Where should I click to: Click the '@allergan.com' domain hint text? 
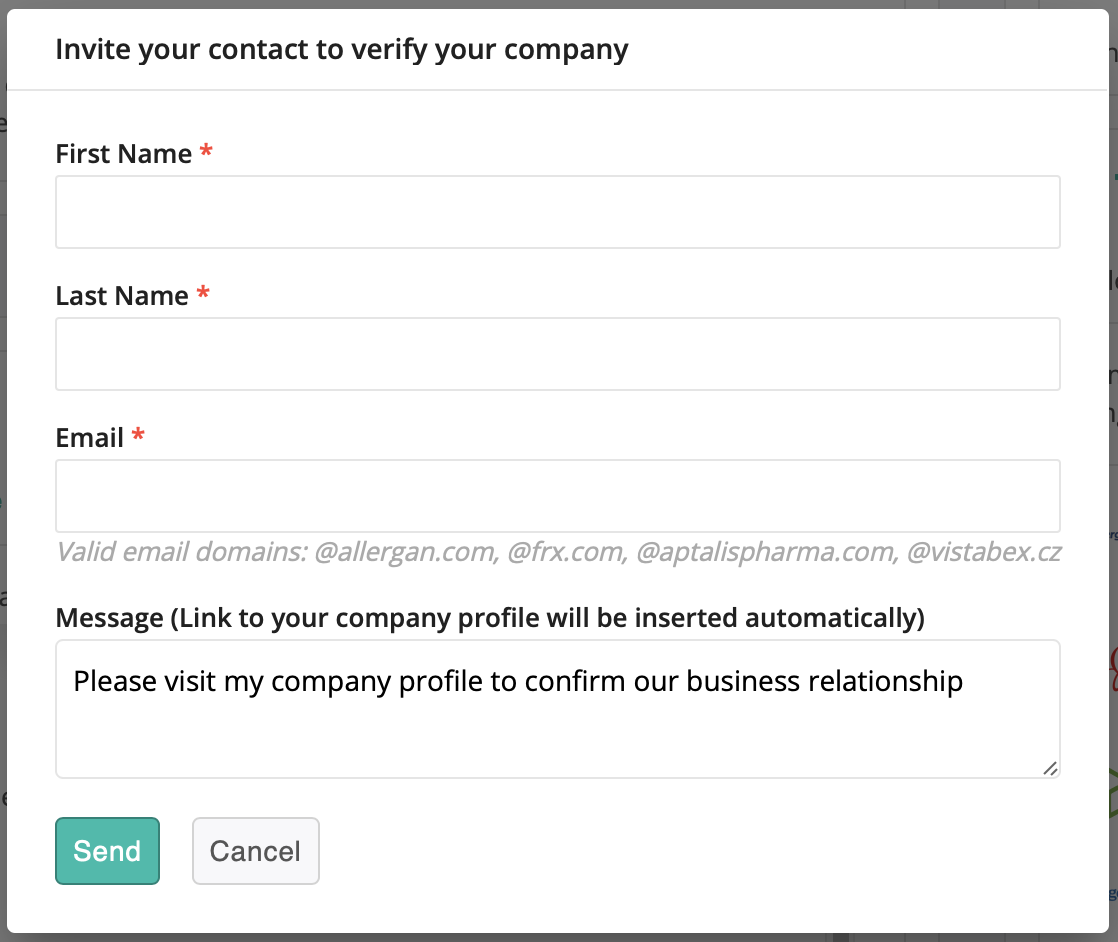(x=404, y=552)
